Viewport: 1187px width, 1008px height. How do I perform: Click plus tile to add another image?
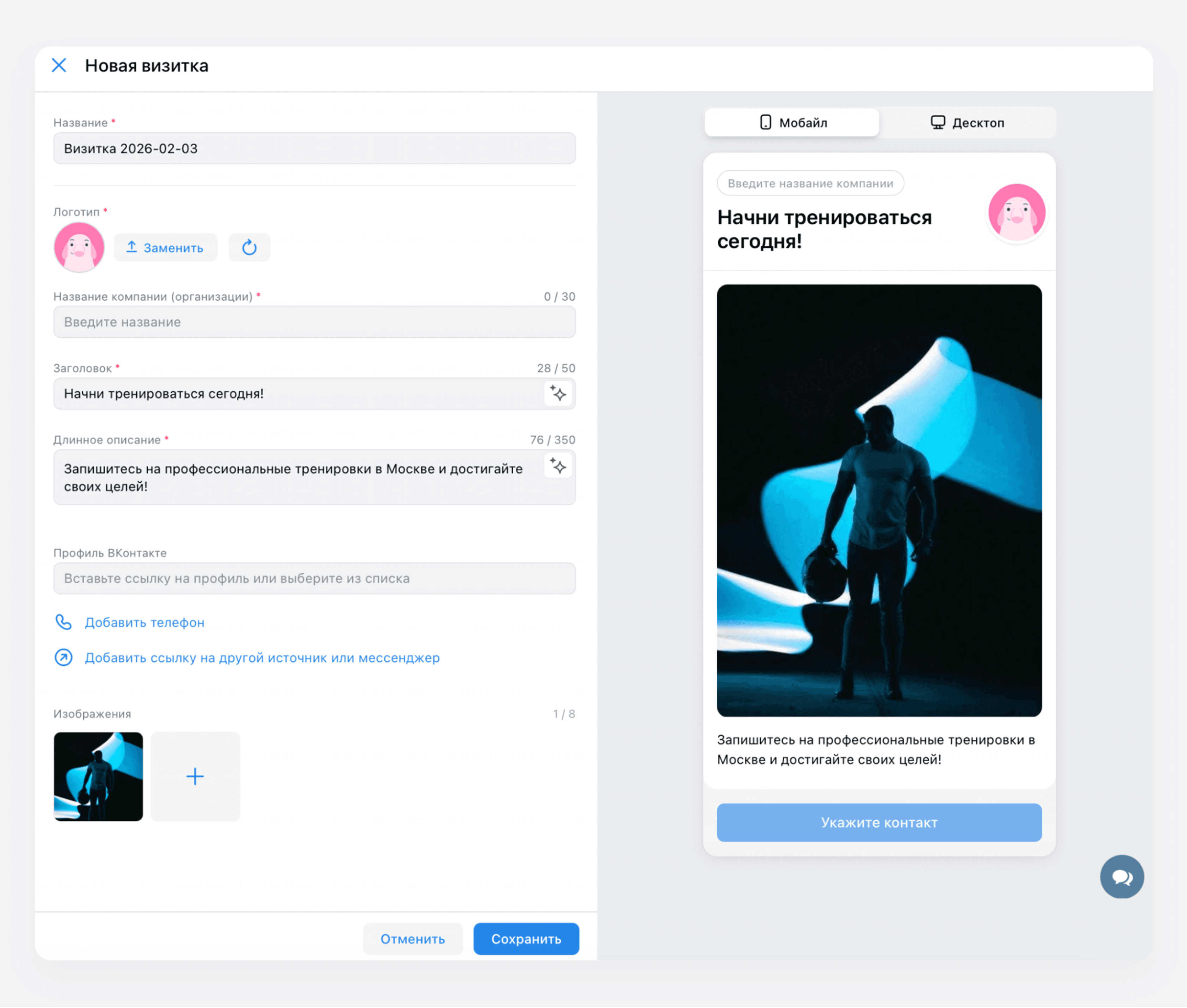point(195,776)
